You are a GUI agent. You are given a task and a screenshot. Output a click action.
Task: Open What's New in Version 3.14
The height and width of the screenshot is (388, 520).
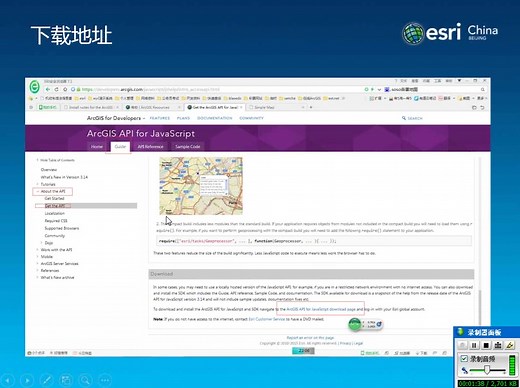pyautogui.click(x=64, y=177)
